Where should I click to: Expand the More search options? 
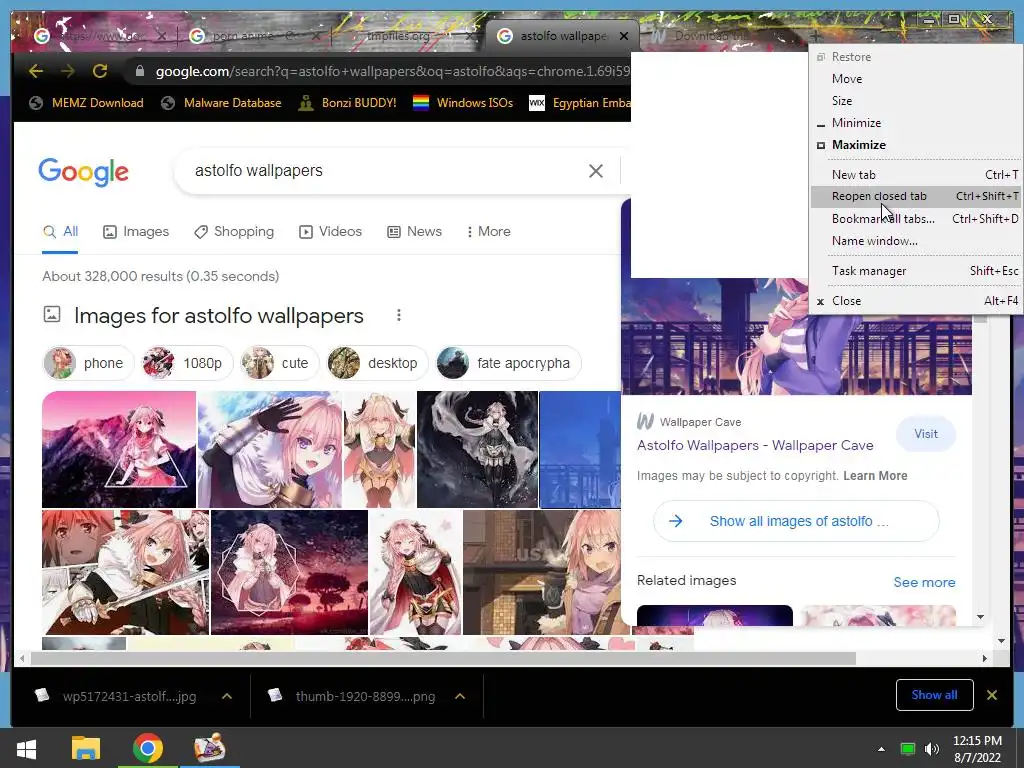coord(488,232)
